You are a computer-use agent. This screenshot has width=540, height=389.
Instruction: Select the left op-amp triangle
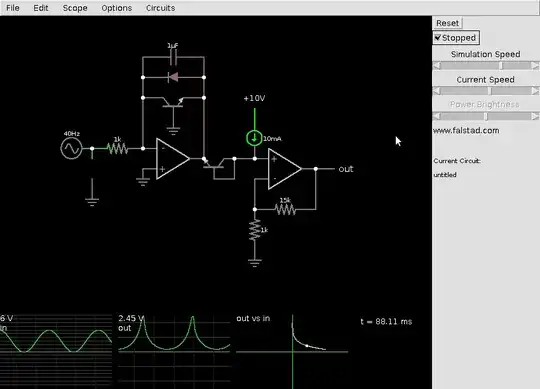pyautogui.click(x=172, y=159)
